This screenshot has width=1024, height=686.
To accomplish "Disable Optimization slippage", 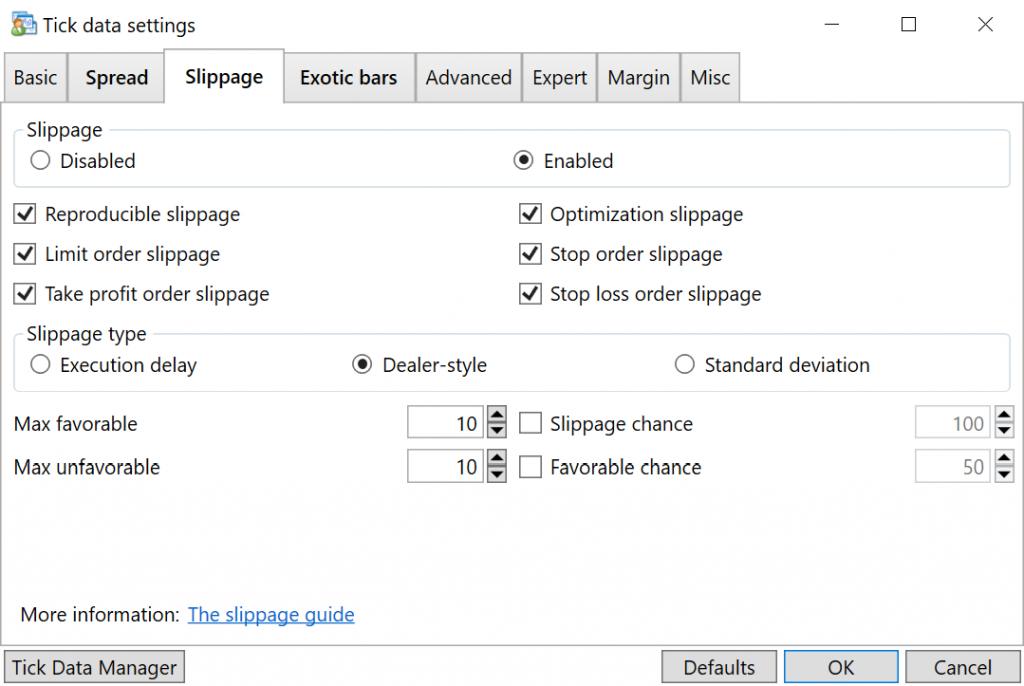I will [530, 214].
